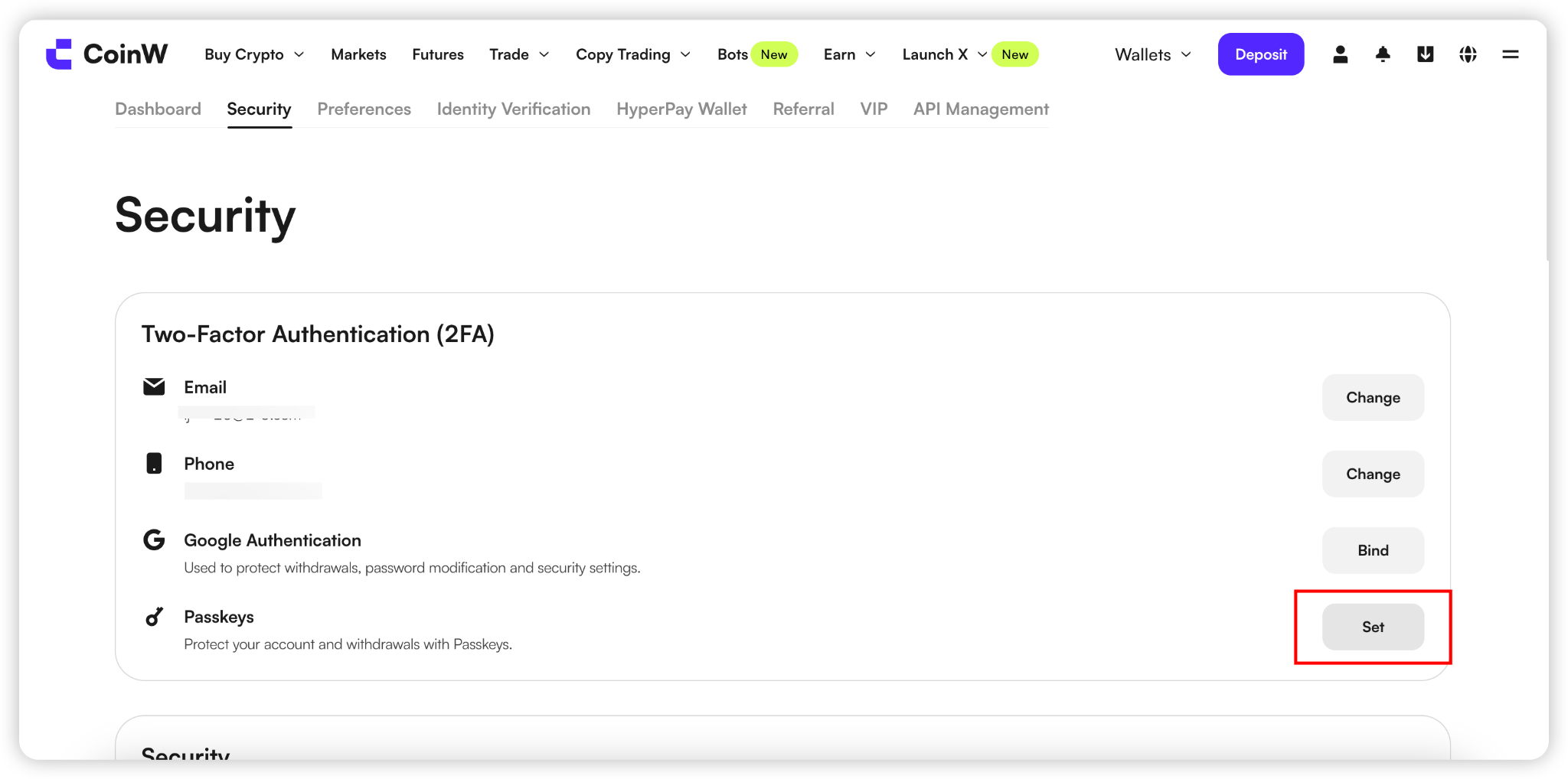This screenshot has width=1568, height=779.
Task: Click the Email envelope icon
Action: [154, 386]
